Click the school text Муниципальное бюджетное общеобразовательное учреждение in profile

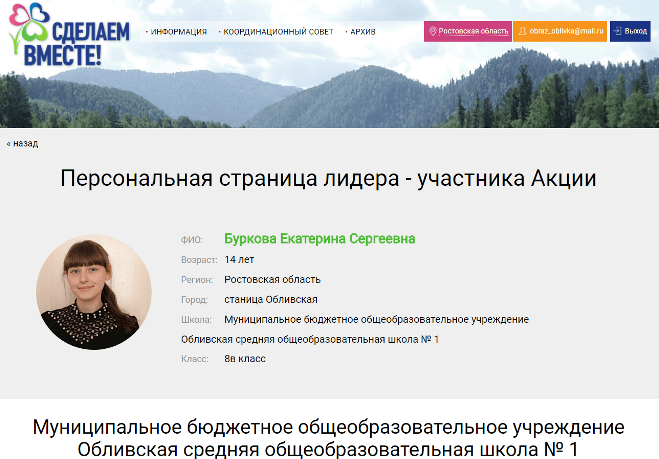377,319
